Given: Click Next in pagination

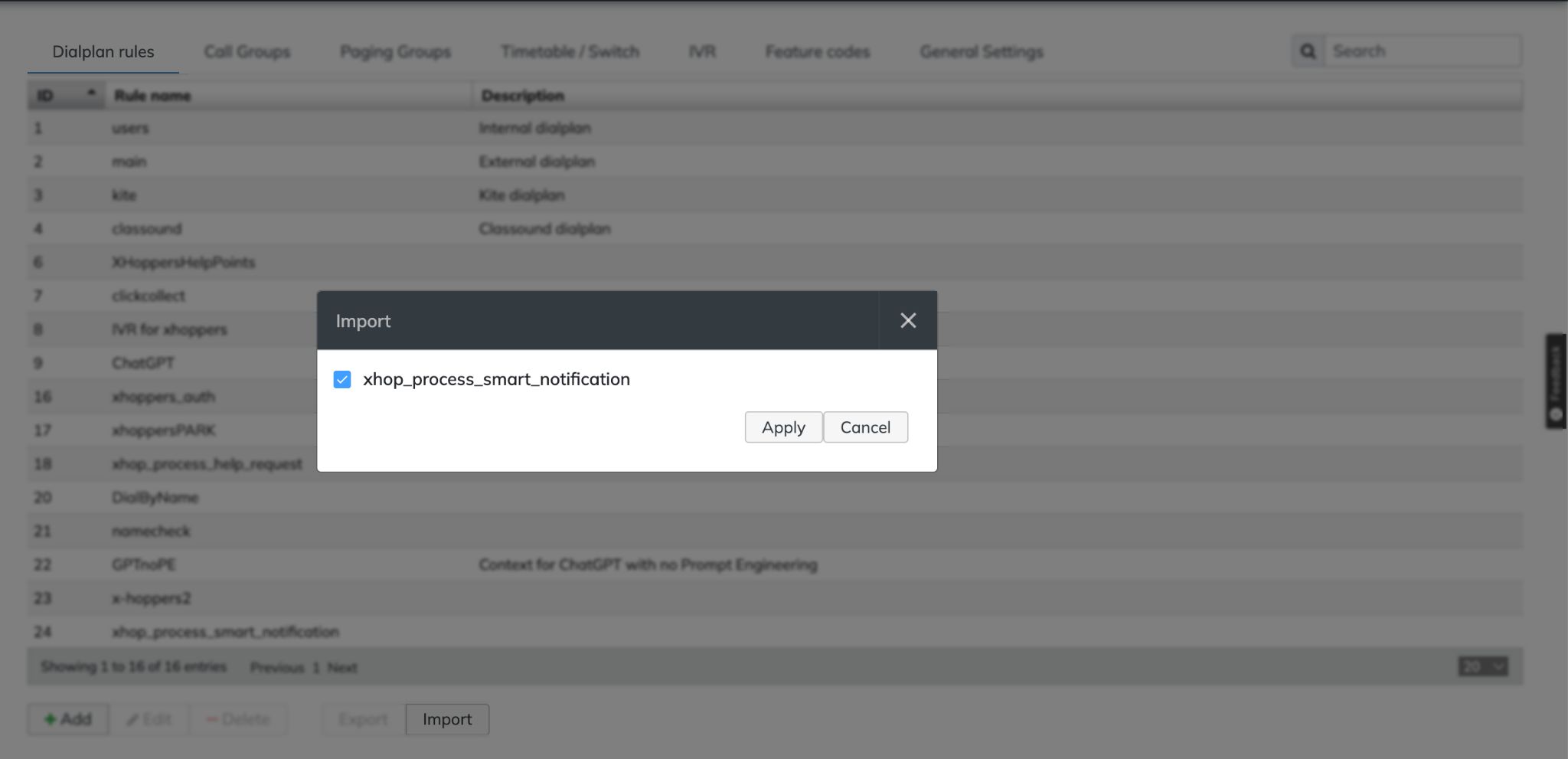Looking at the screenshot, I should (341, 666).
